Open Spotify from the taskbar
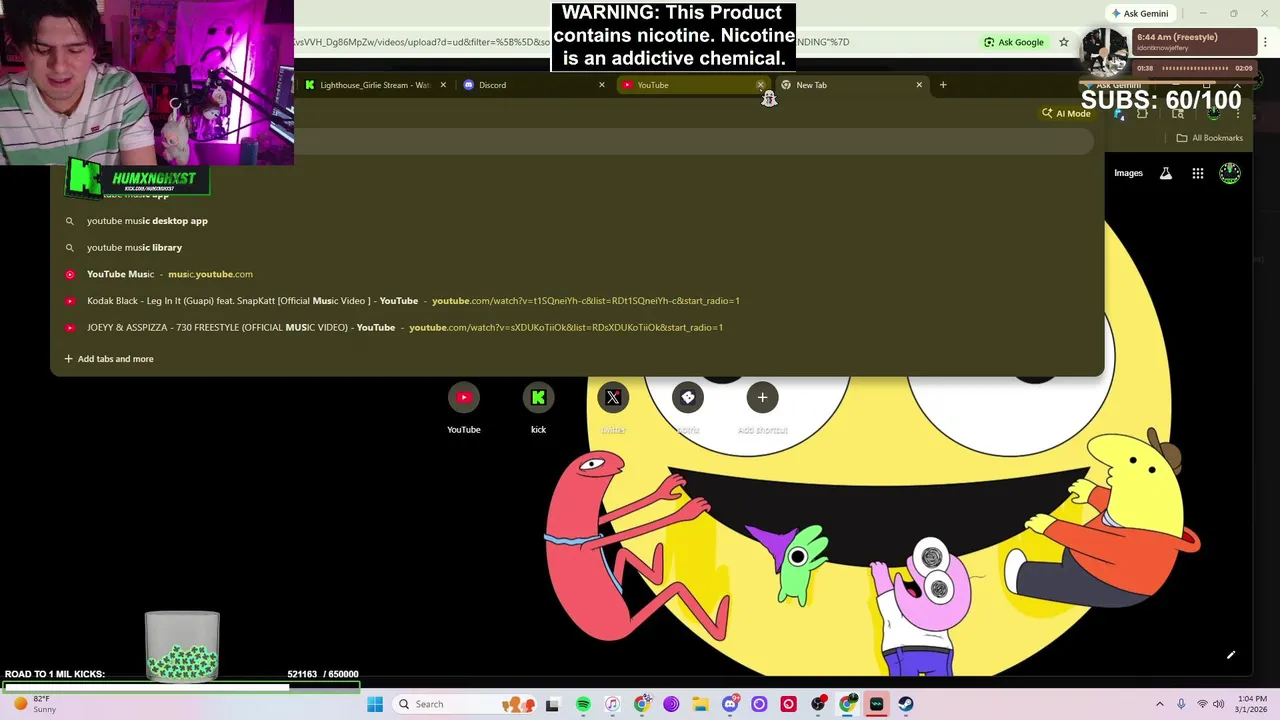 [583, 704]
